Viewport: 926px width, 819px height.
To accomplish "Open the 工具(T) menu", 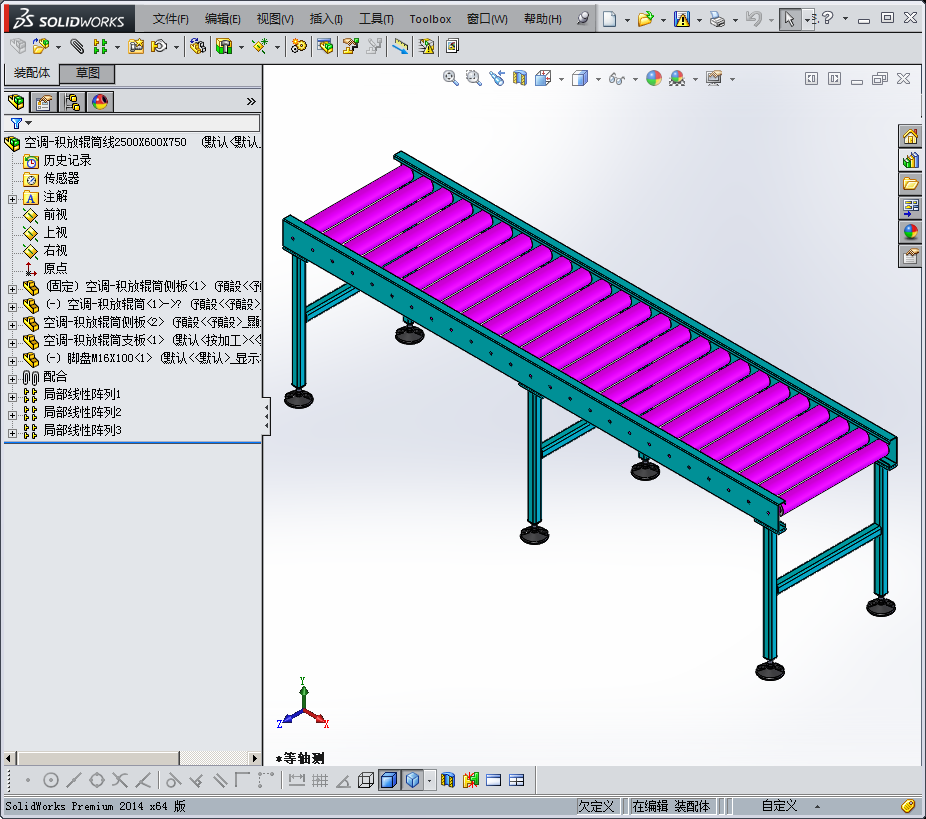I will click(376, 19).
